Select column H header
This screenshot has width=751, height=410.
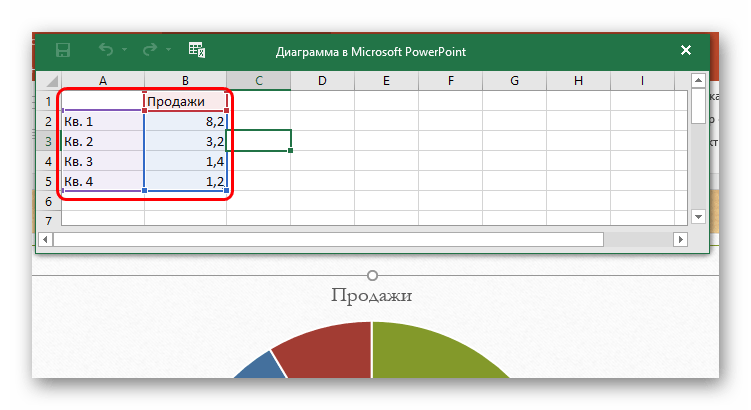pyautogui.click(x=579, y=80)
